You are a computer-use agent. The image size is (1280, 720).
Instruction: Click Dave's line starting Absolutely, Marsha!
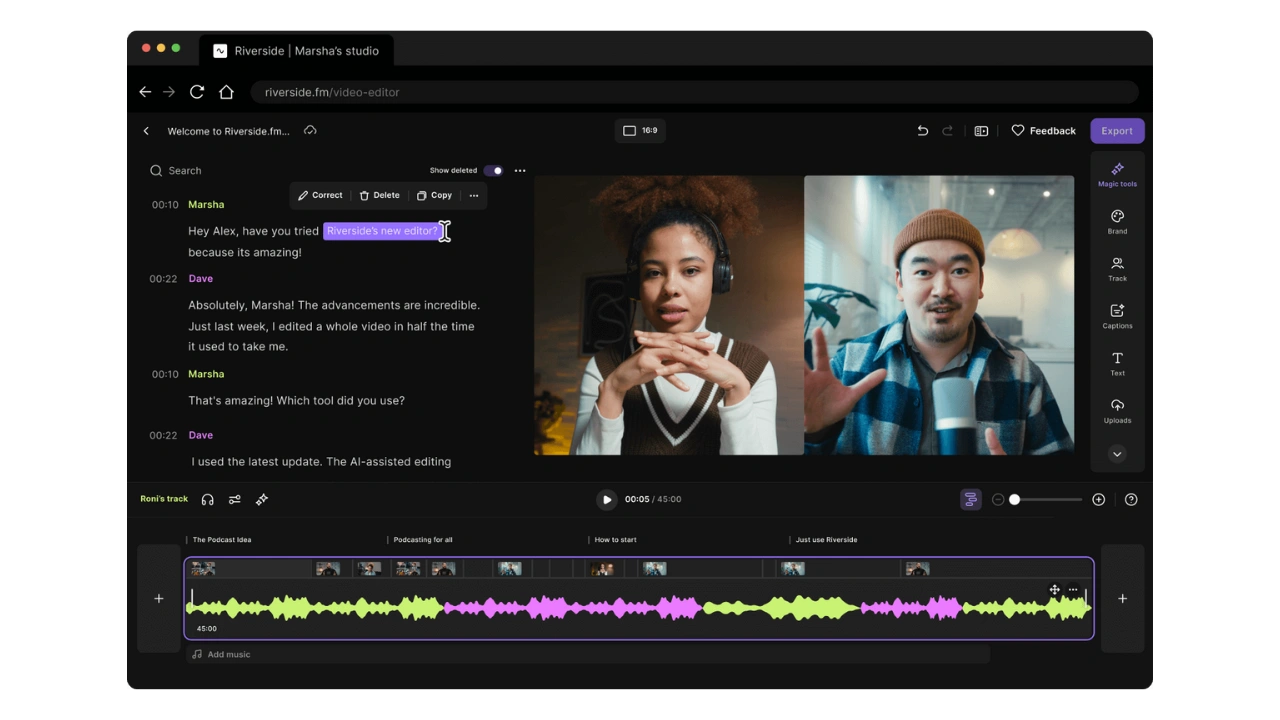pyautogui.click(x=334, y=326)
